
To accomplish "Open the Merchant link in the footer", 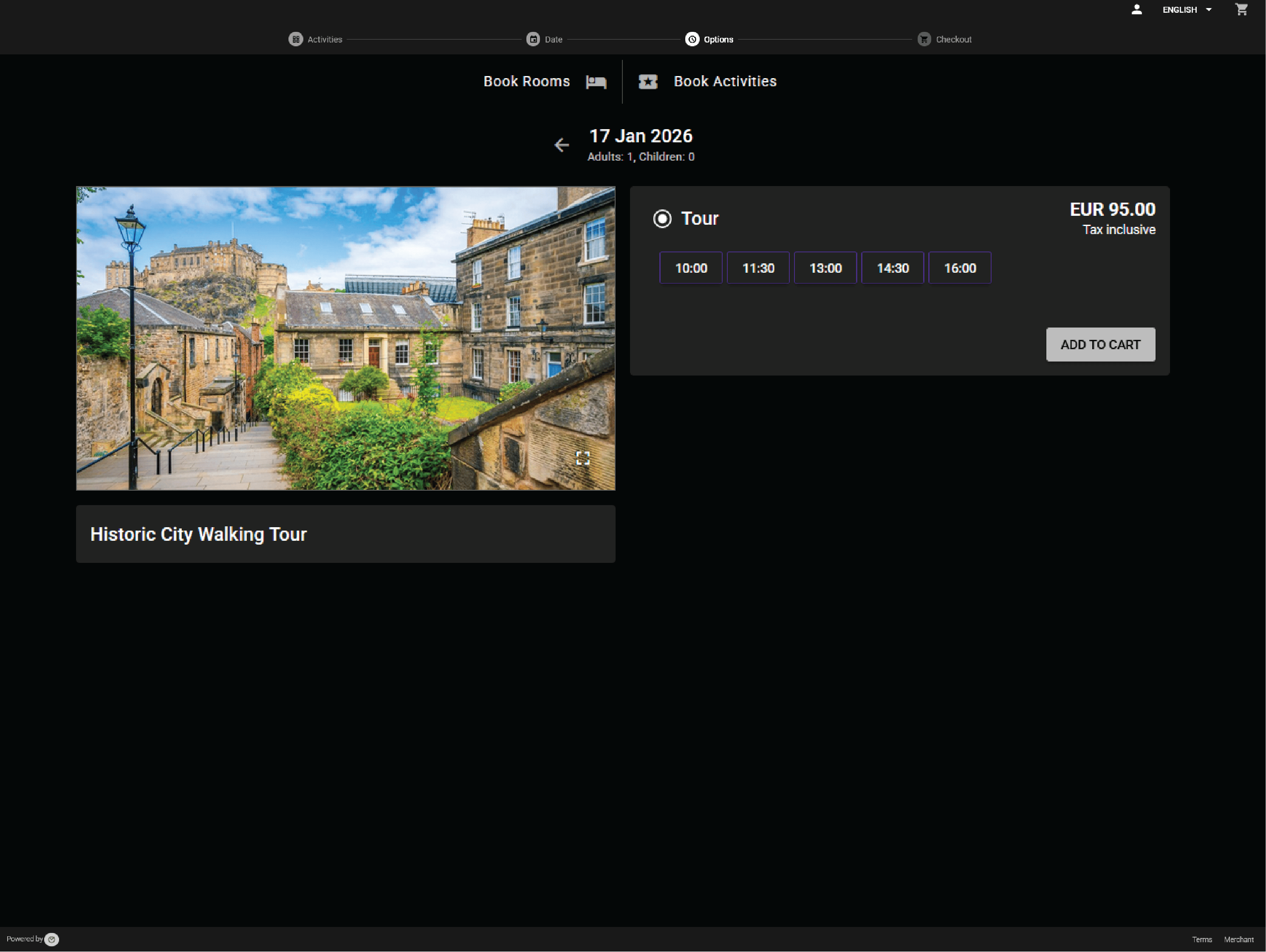I will pos(1238,939).
